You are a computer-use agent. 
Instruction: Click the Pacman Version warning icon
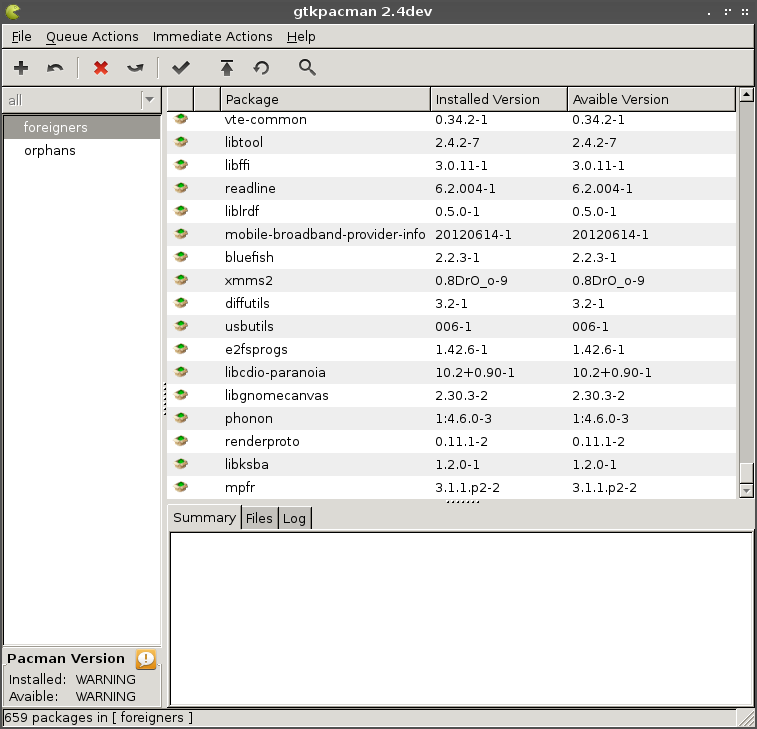[146, 659]
